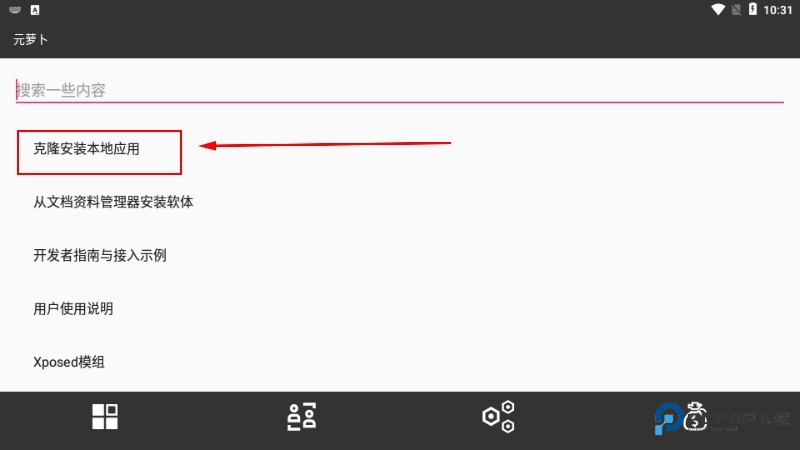Tap the 10:31 clock in status bar
800x450 pixels.
pos(778,10)
